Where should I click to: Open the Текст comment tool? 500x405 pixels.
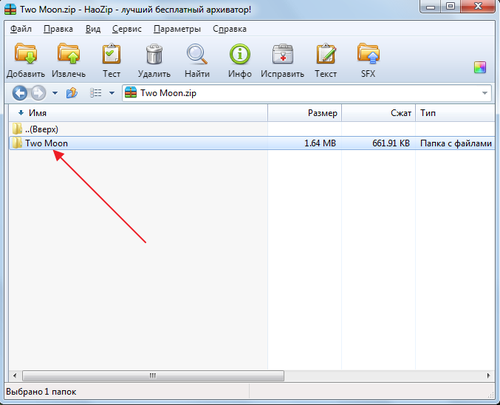click(326, 60)
